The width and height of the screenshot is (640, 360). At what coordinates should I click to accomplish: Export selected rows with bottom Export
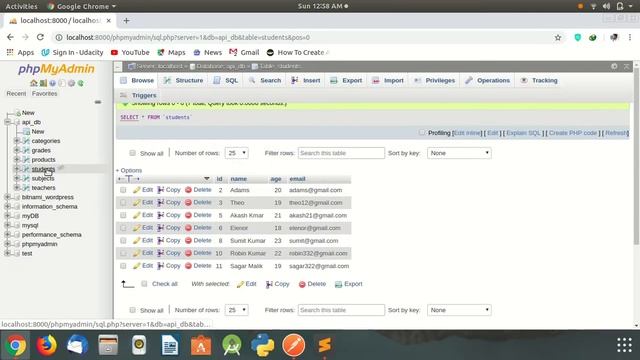point(349,284)
